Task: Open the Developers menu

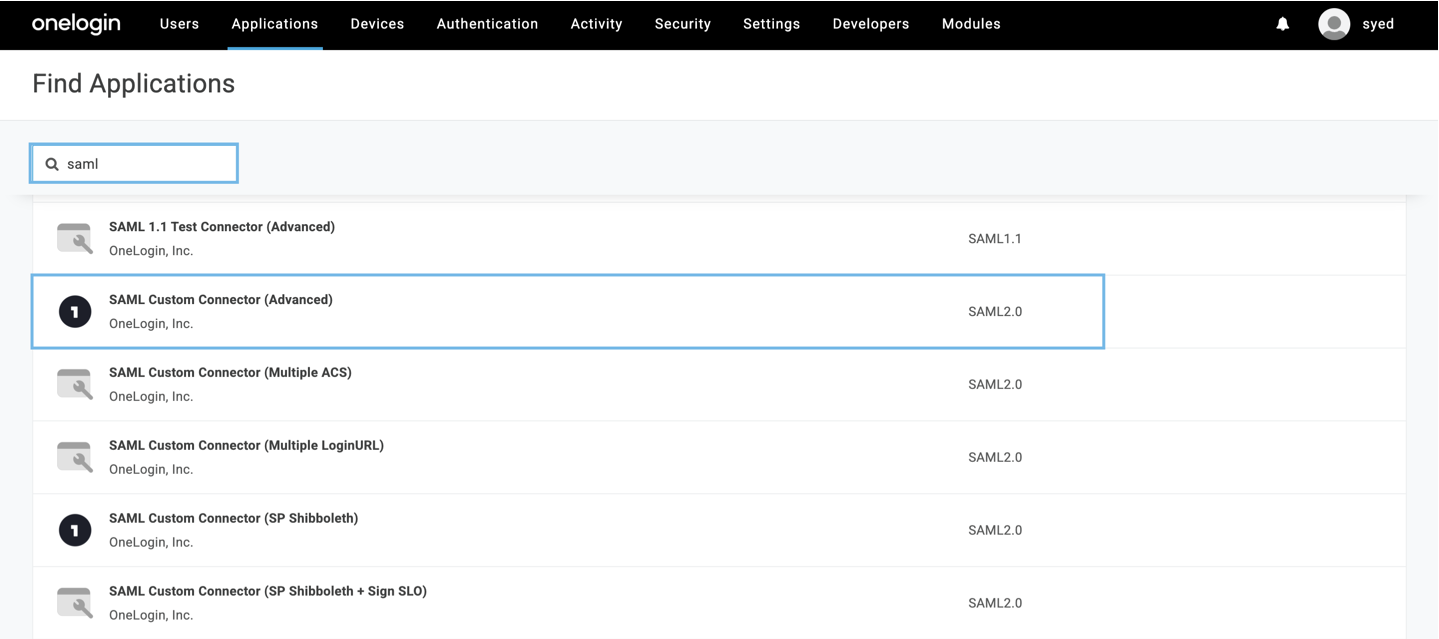Action: pyautogui.click(x=871, y=24)
